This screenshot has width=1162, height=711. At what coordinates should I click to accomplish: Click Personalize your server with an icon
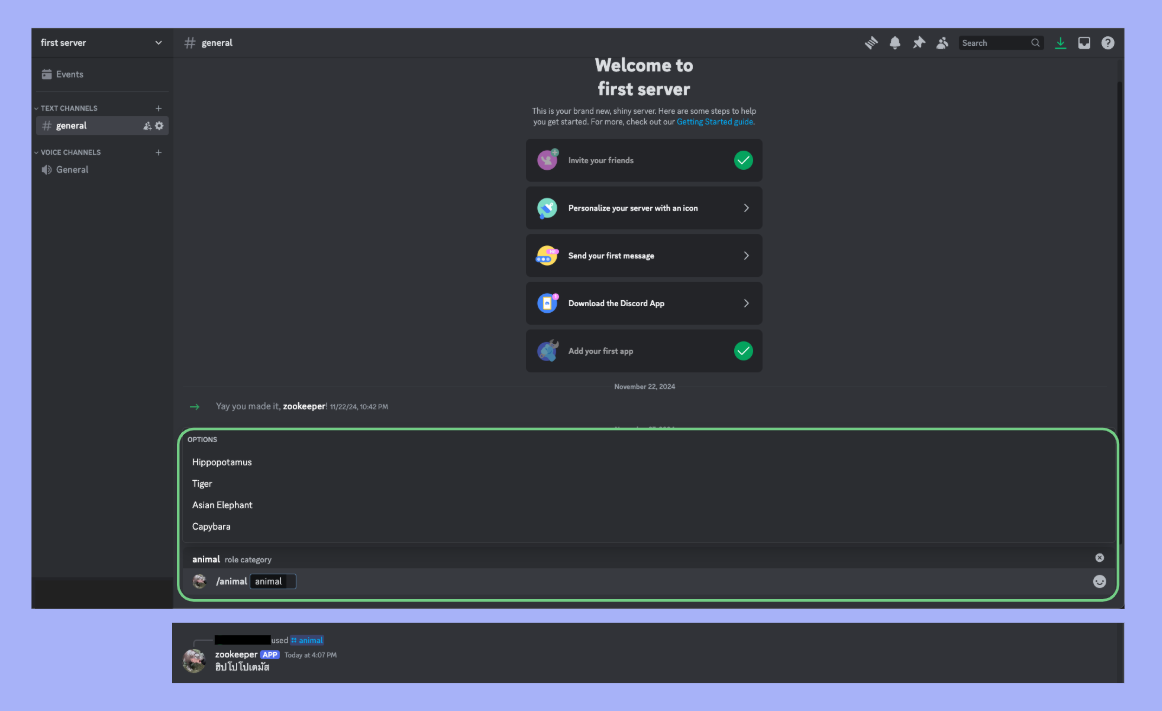(x=644, y=208)
